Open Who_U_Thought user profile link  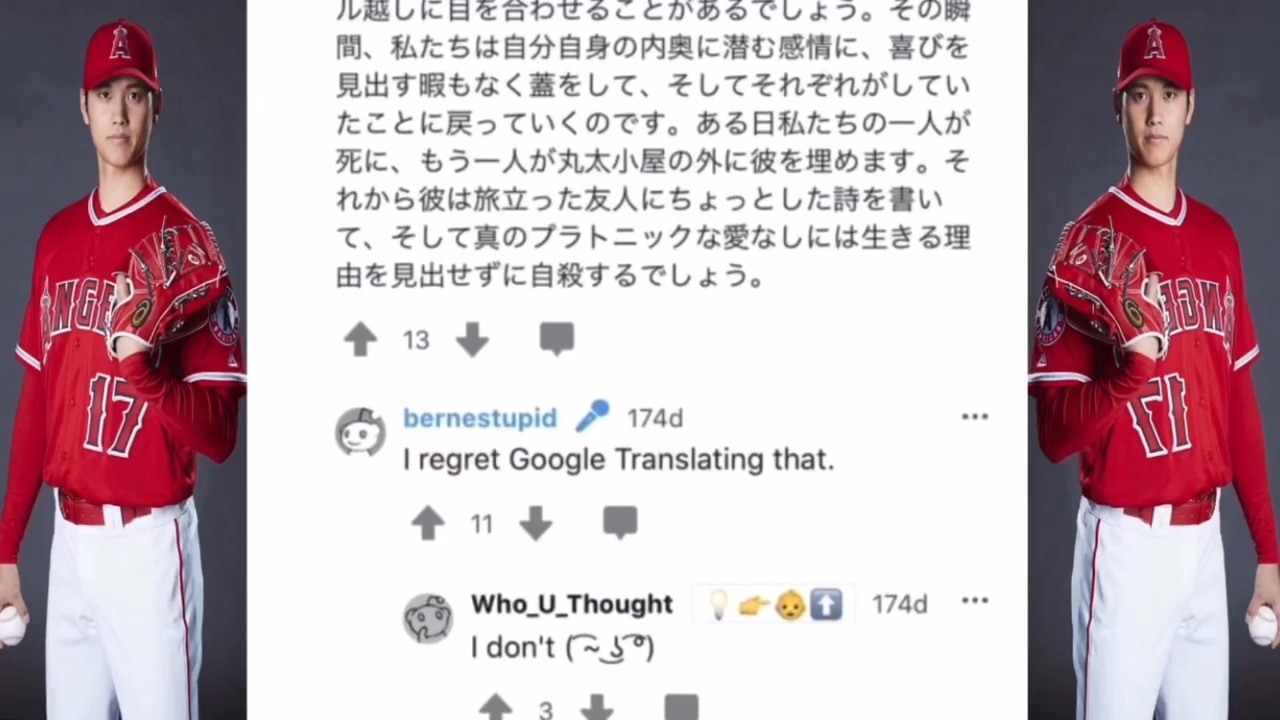pos(572,604)
